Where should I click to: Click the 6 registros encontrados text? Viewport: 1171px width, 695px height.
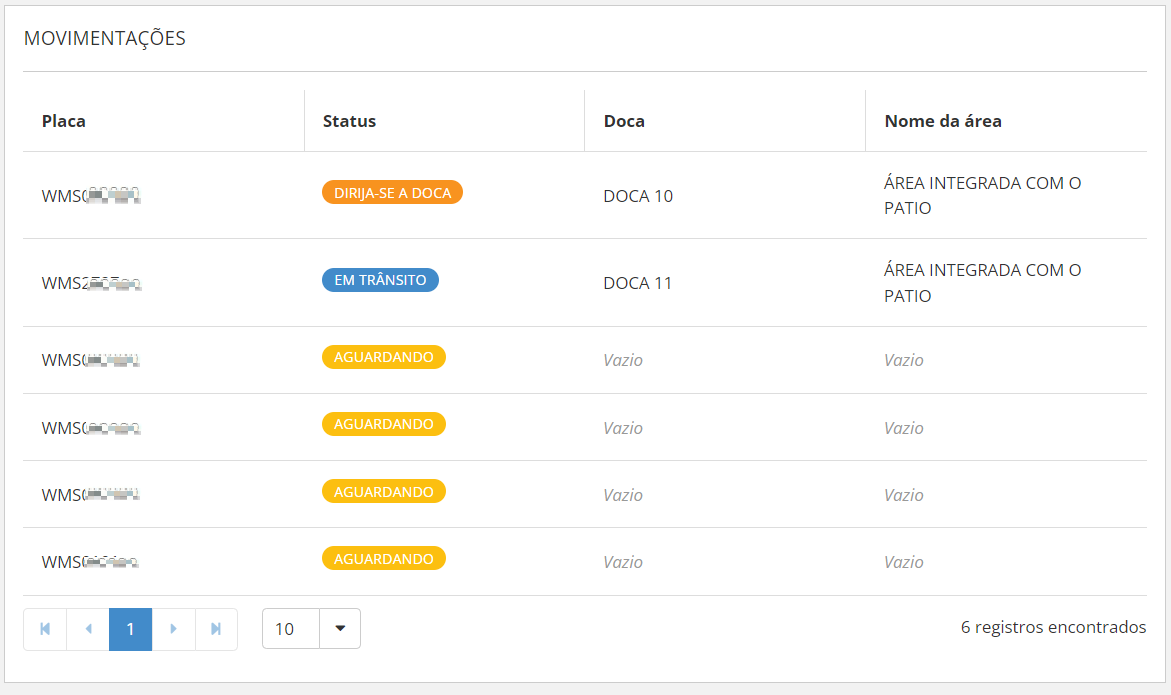coord(1053,628)
